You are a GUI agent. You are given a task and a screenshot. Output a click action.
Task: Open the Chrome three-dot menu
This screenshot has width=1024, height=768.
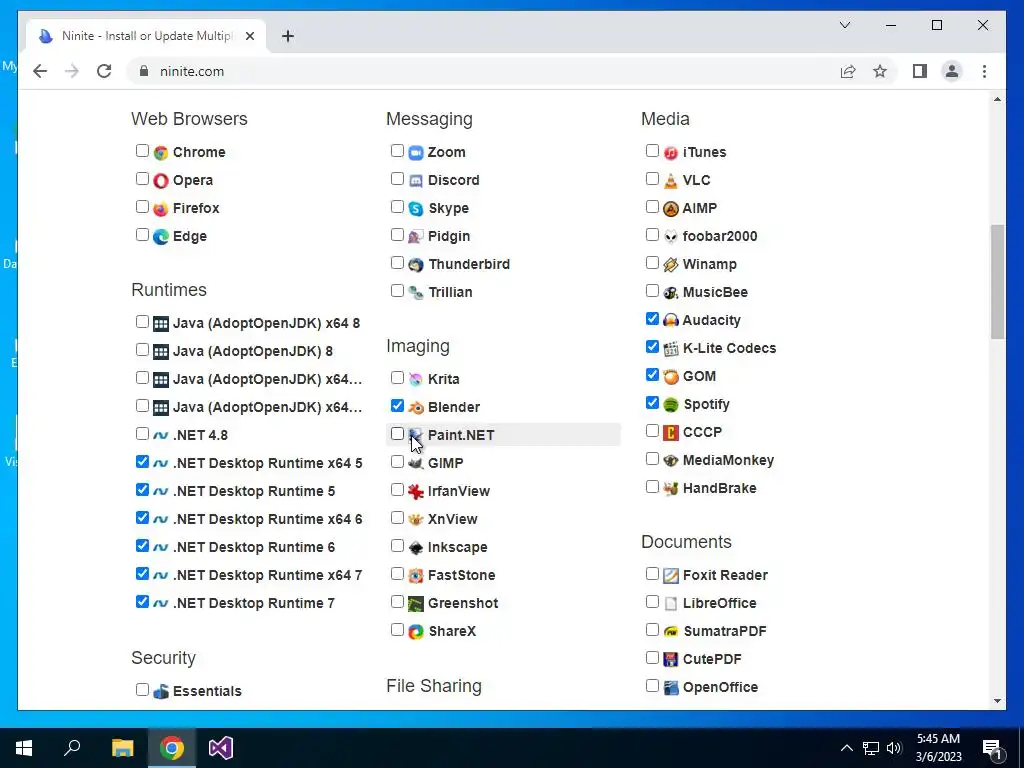point(984,71)
